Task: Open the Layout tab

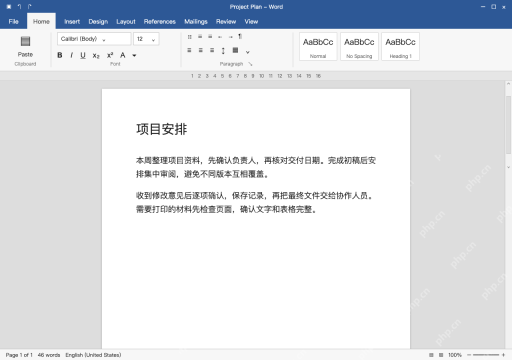Action: (126, 22)
